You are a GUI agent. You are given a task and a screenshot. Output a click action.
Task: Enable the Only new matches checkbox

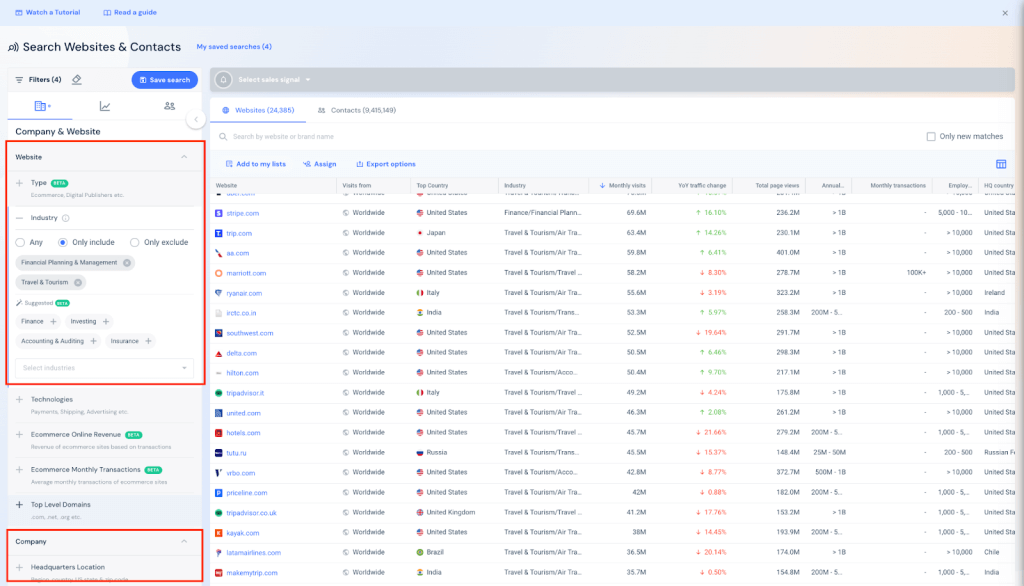(931, 136)
